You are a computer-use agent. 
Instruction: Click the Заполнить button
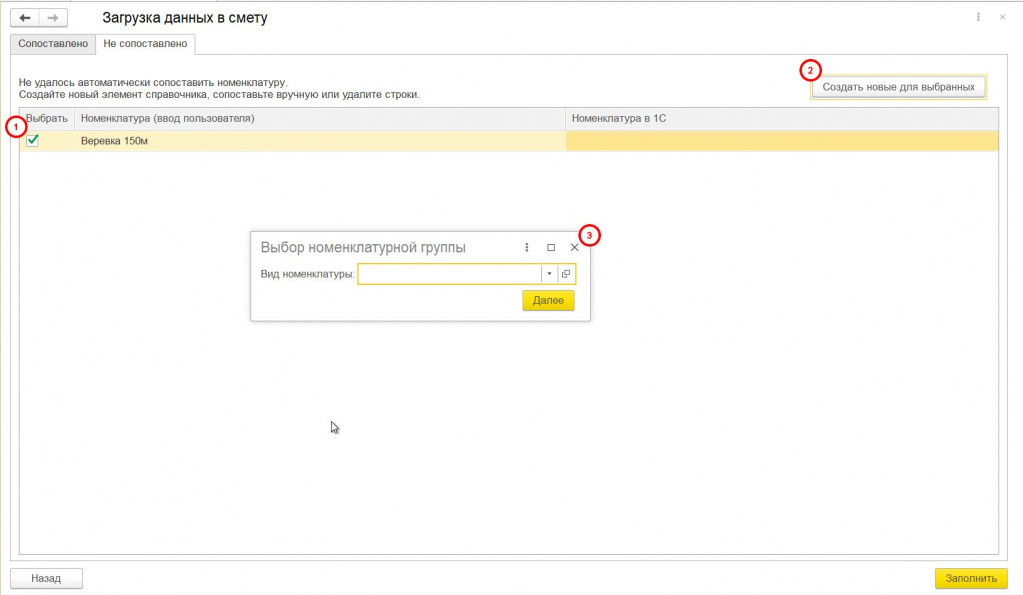pyautogui.click(x=971, y=578)
